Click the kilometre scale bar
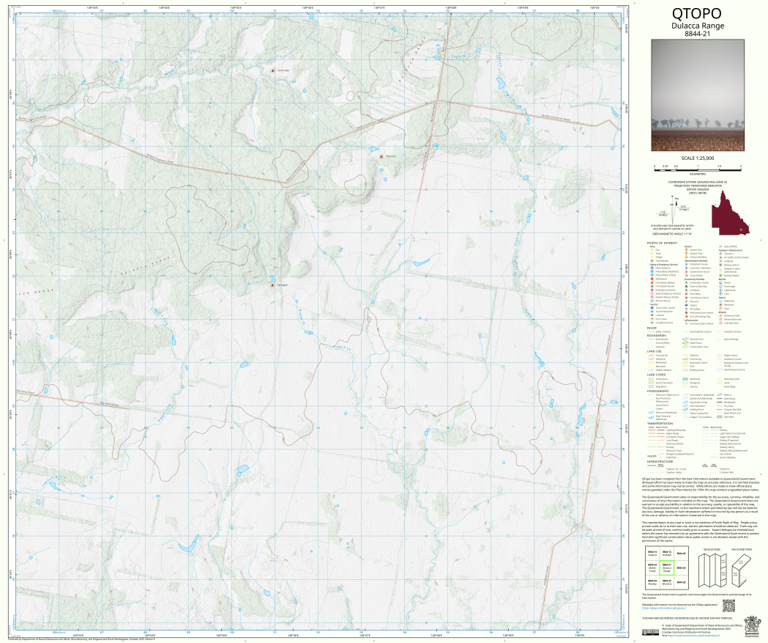This screenshot has height=643, width=768. pyautogui.click(x=697, y=168)
